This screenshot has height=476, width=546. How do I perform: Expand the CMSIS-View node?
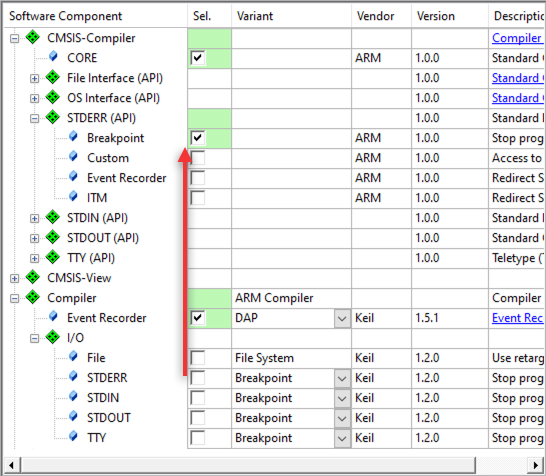click(14, 278)
